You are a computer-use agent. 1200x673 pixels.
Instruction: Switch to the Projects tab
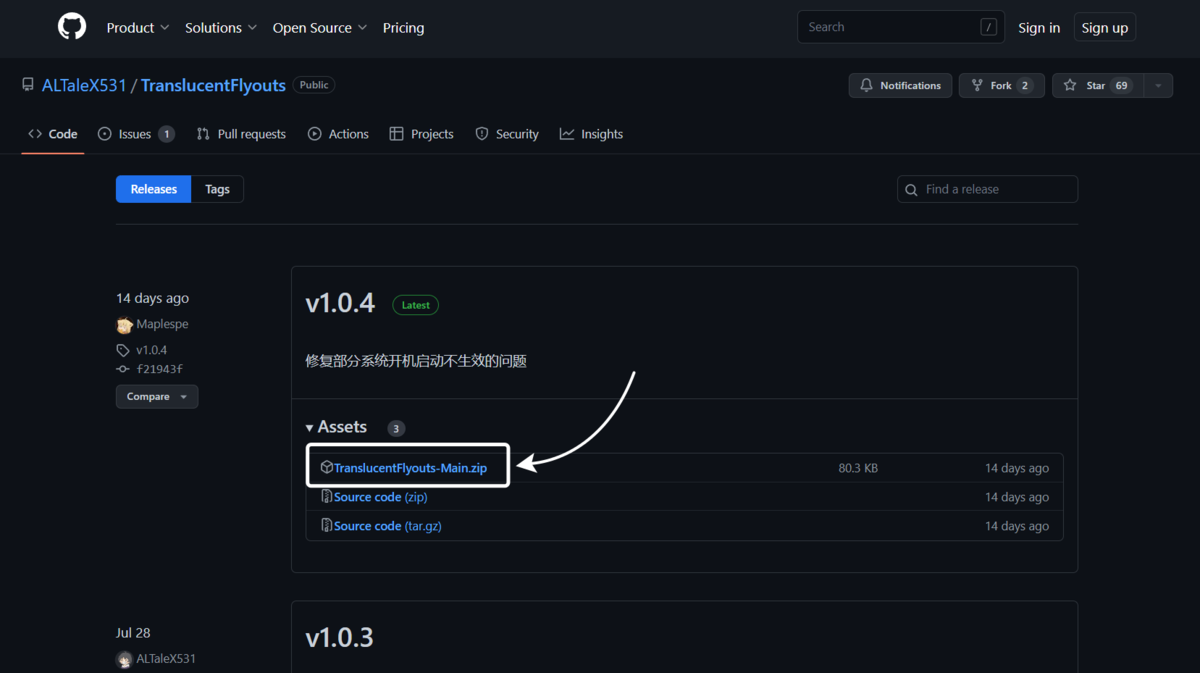421,134
